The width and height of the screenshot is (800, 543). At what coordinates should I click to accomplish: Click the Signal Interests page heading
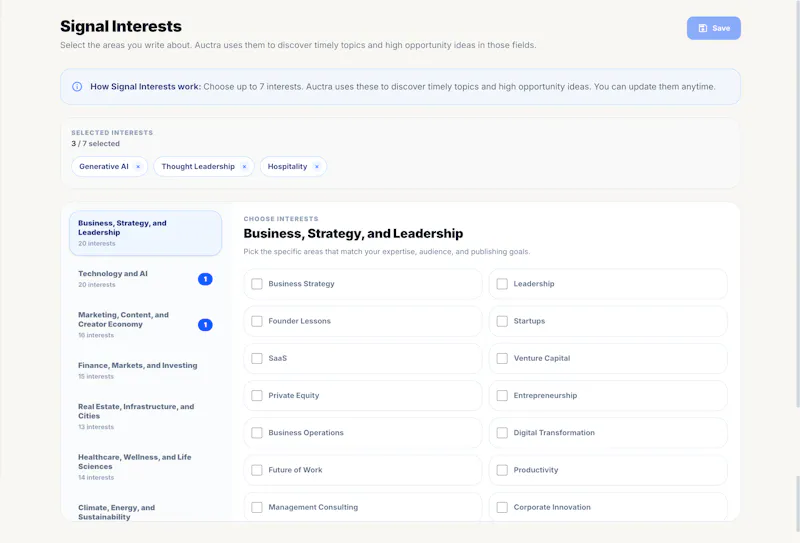point(121,26)
